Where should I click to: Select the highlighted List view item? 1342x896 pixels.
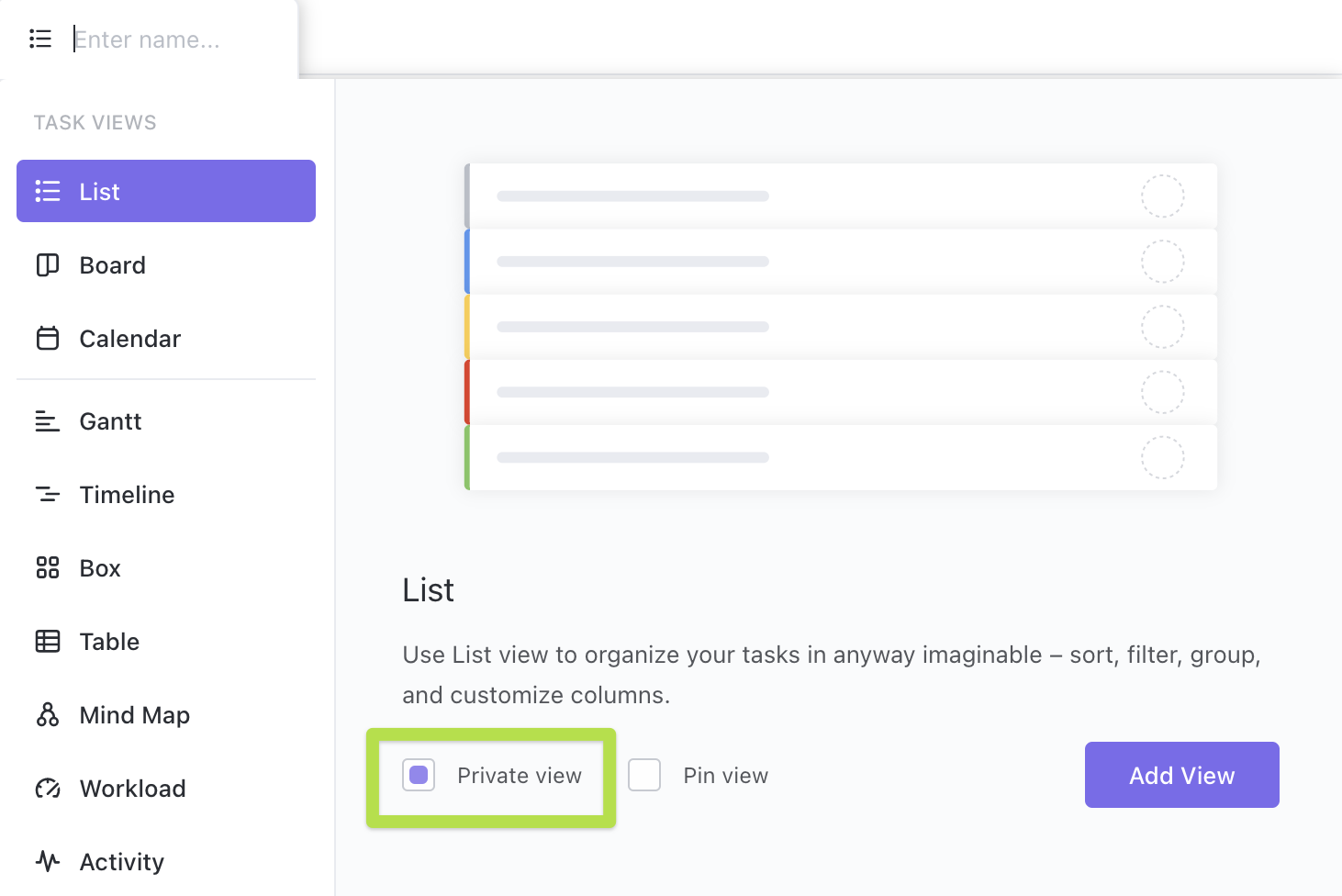[166, 191]
